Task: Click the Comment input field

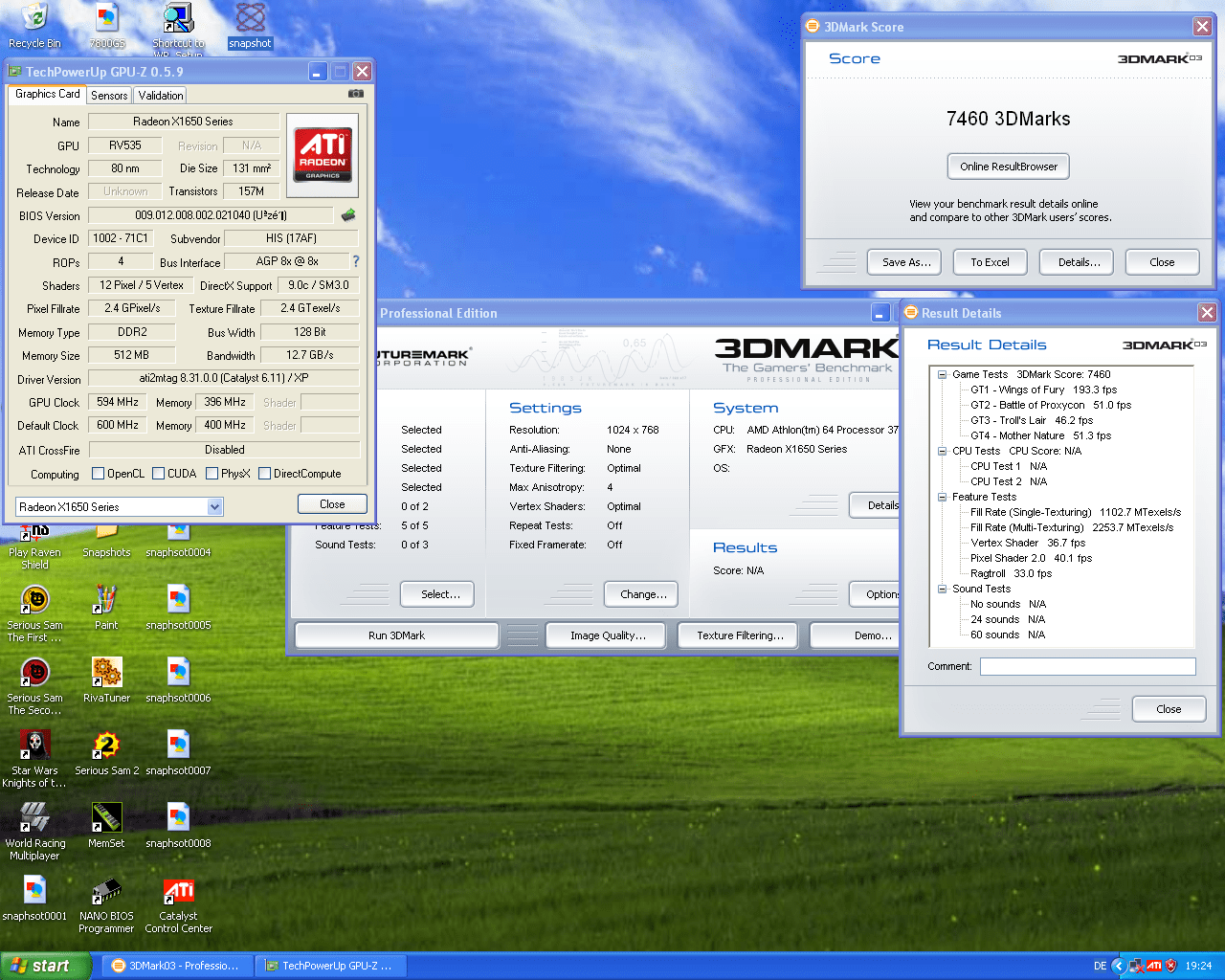Action: click(1087, 666)
